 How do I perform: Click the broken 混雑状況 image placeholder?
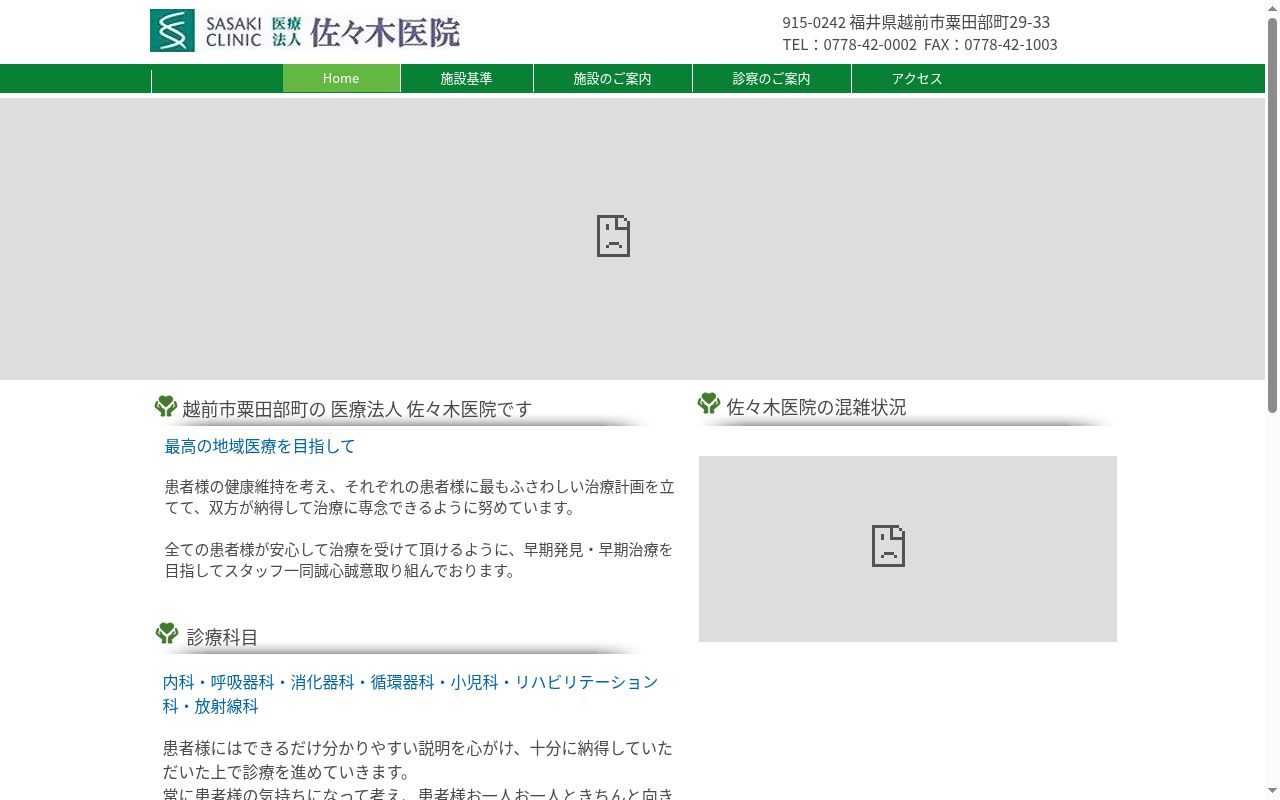click(x=908, y=549)
